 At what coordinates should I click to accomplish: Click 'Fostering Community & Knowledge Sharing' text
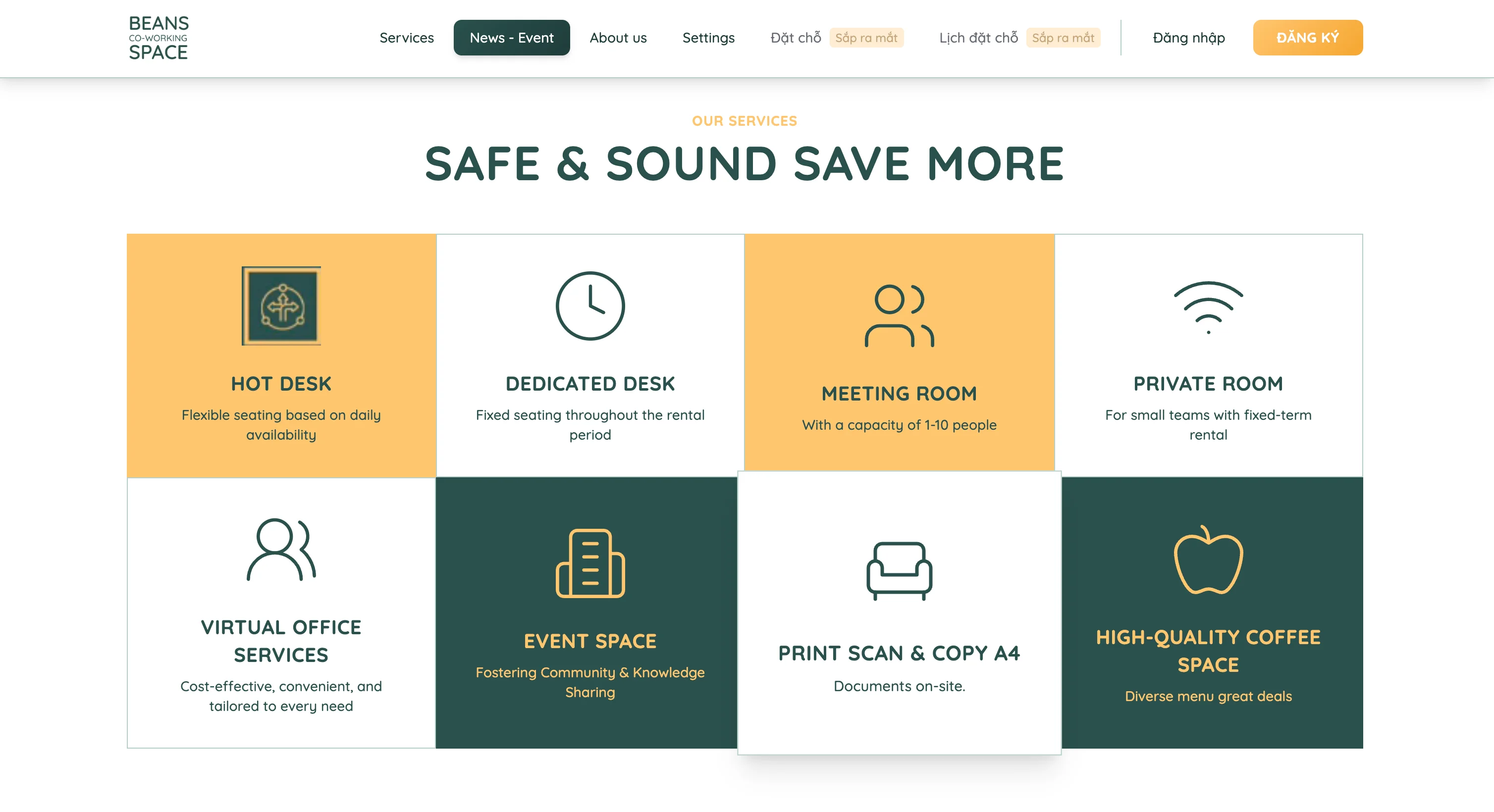[590, 682]
